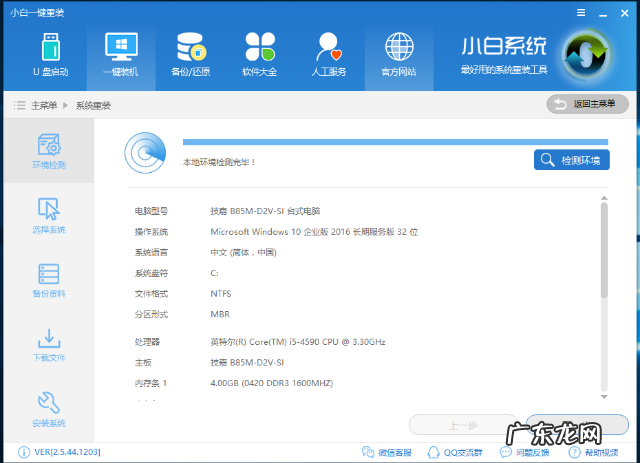Open 问题反馈 in footer
This screenshot has width=640, height=463.
(524, 452)
